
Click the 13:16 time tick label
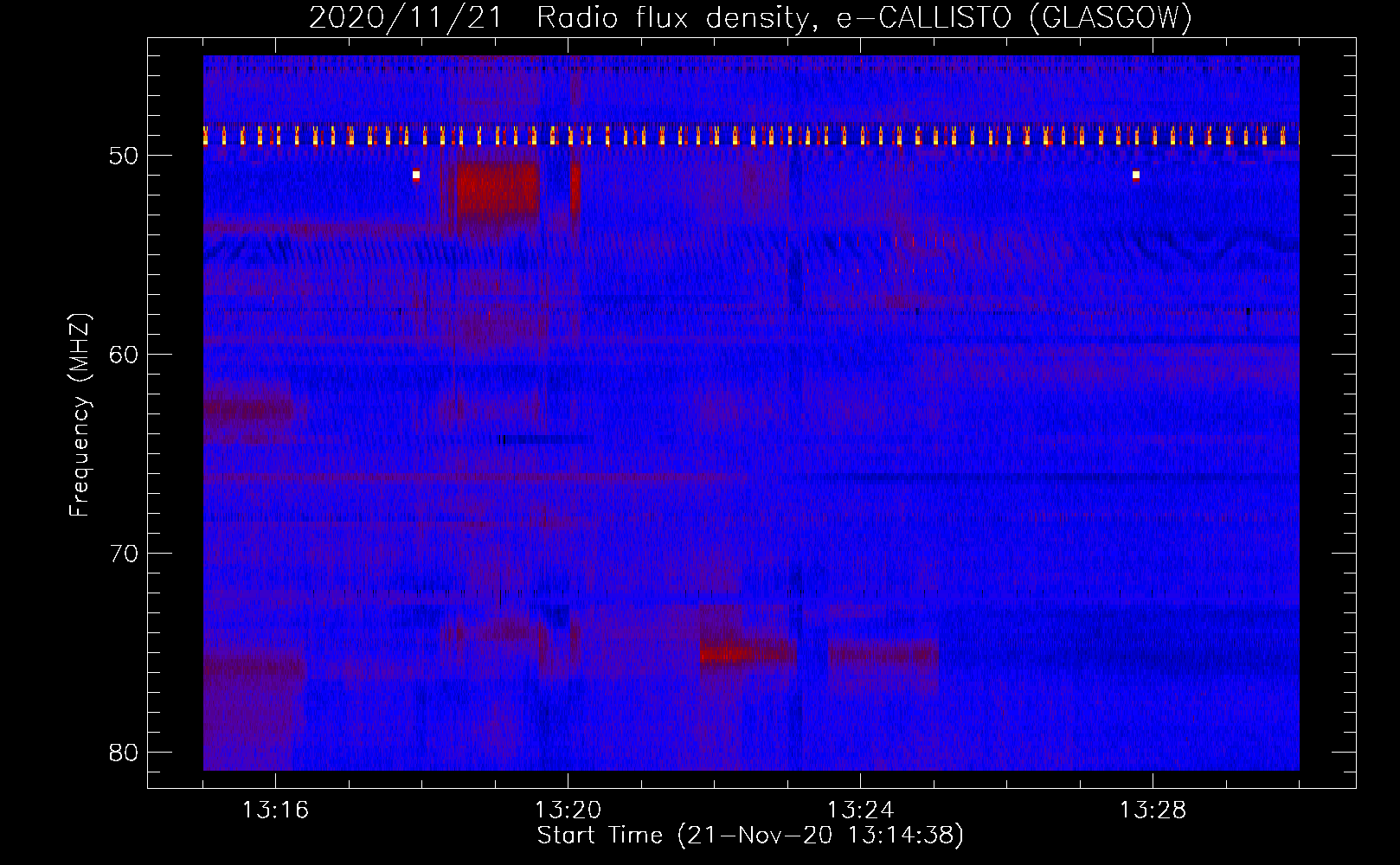(275, 811)
